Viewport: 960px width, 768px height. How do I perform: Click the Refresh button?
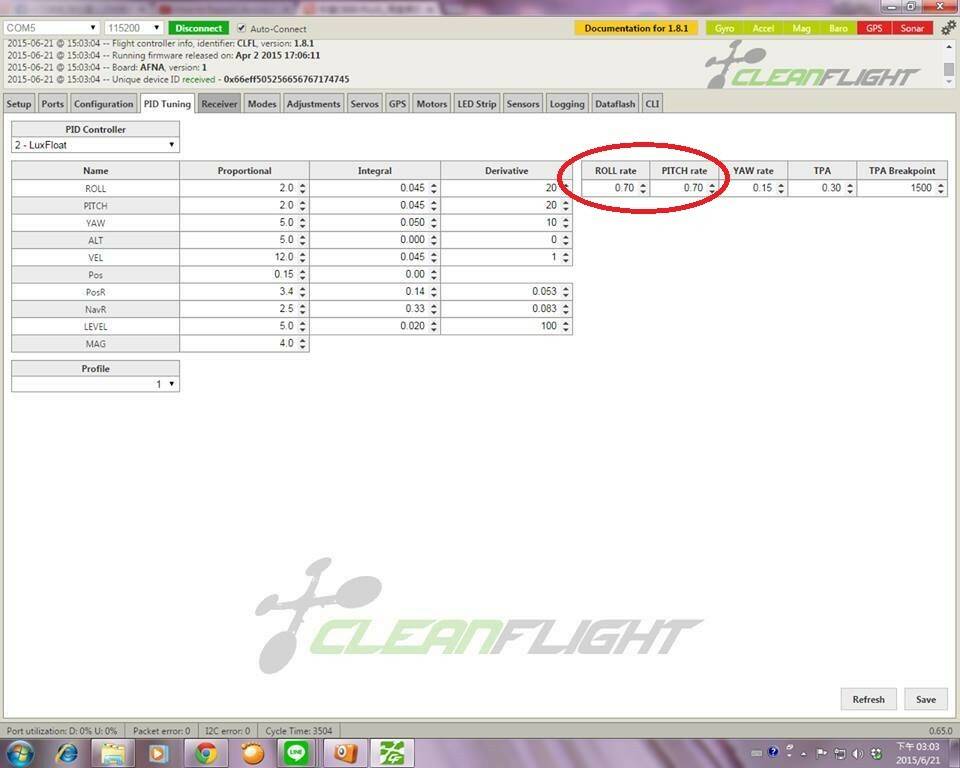click(x=868, y=699)
